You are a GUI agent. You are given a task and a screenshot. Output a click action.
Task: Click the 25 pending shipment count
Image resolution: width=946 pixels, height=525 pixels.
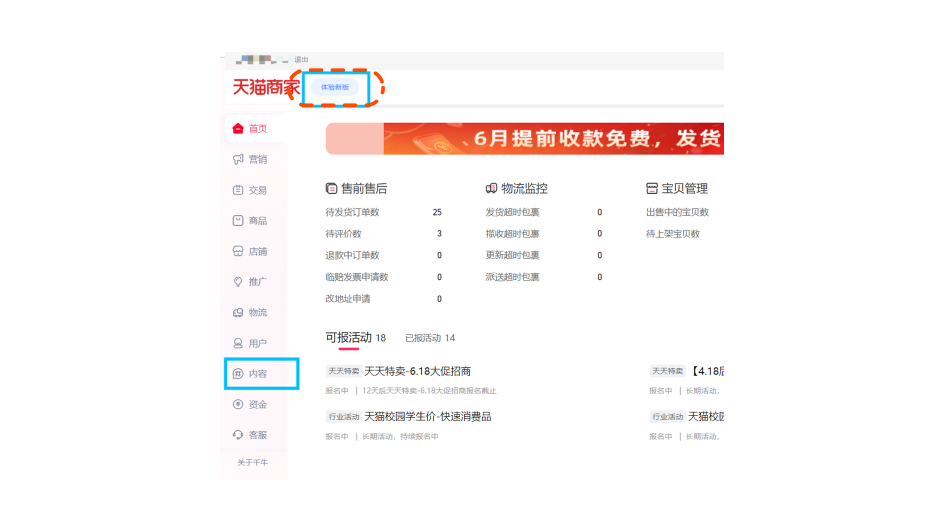click(x=437, y=212)
